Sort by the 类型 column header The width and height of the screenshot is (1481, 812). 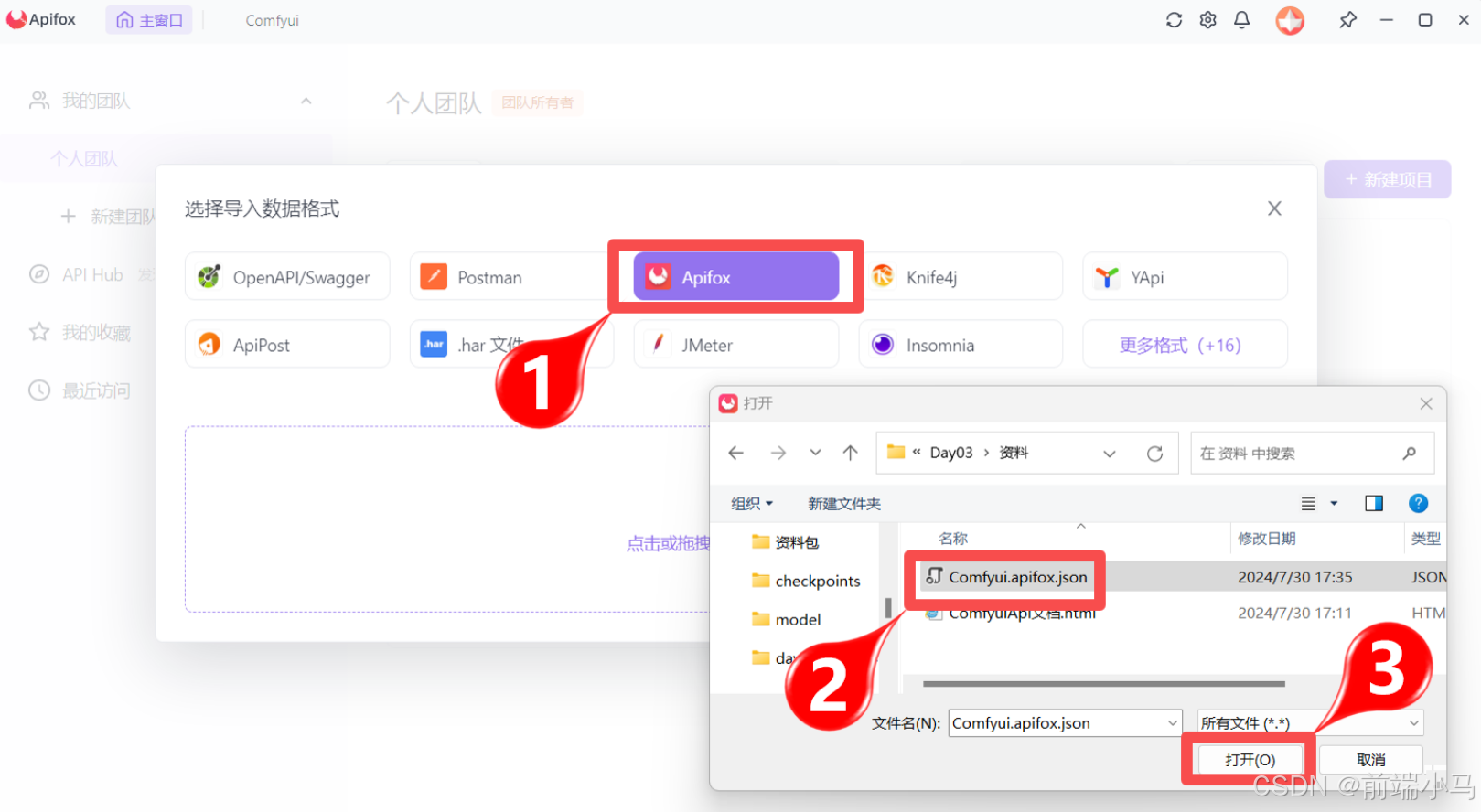coord(1425,539)
